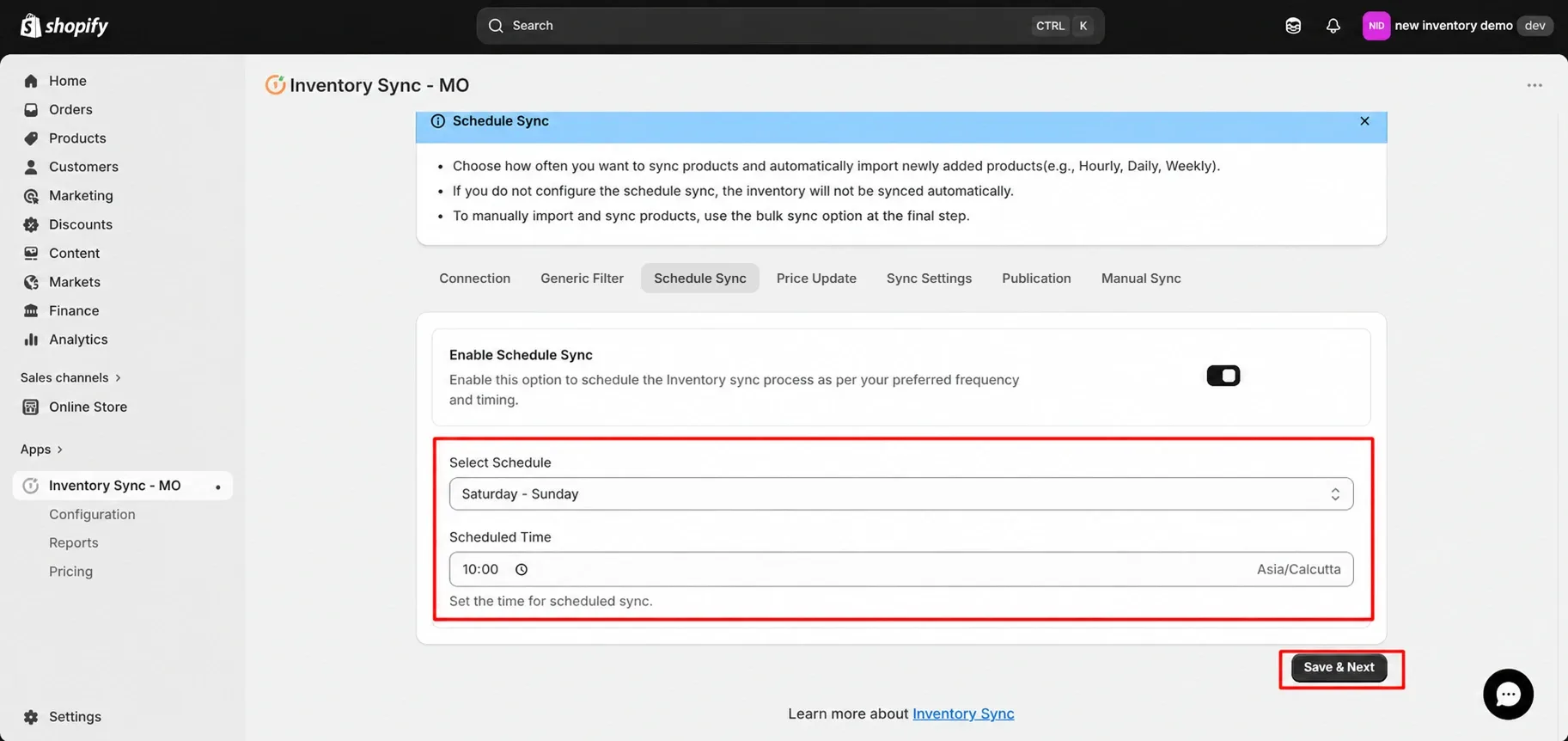Click the Settings gear icon
The width and height of the screenshot is (1568, 741).
pos(31,717)
